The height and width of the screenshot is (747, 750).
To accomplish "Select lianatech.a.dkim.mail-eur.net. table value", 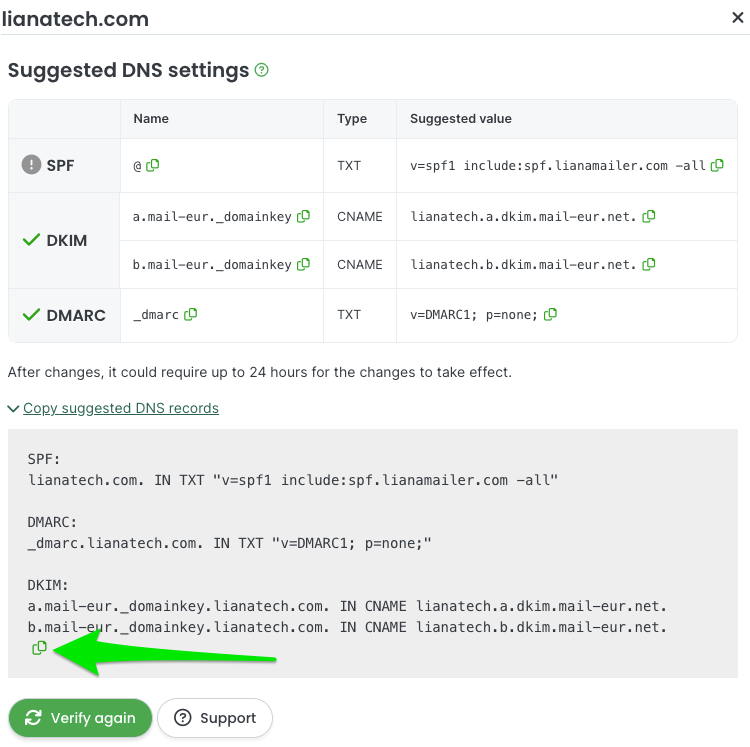I will point(523,217).
